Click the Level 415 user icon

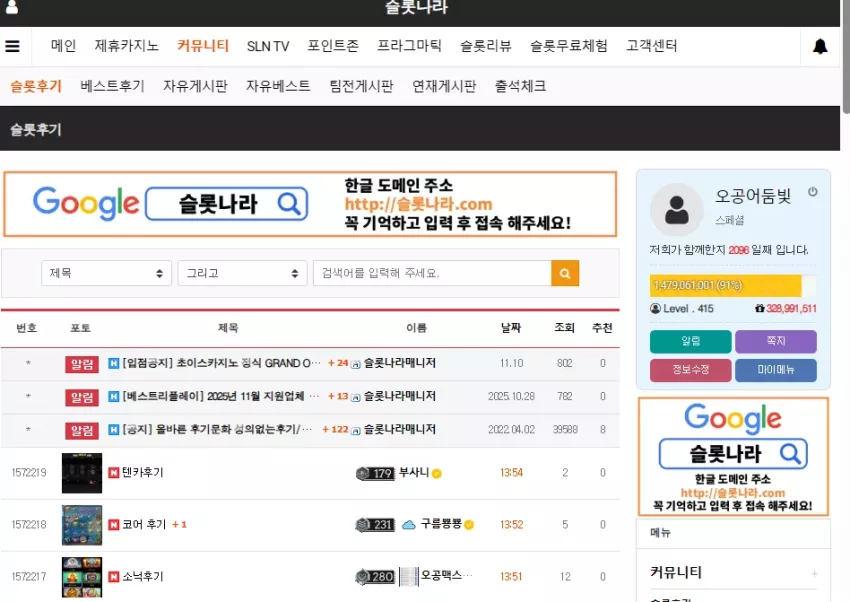click(x=655, y=308)
